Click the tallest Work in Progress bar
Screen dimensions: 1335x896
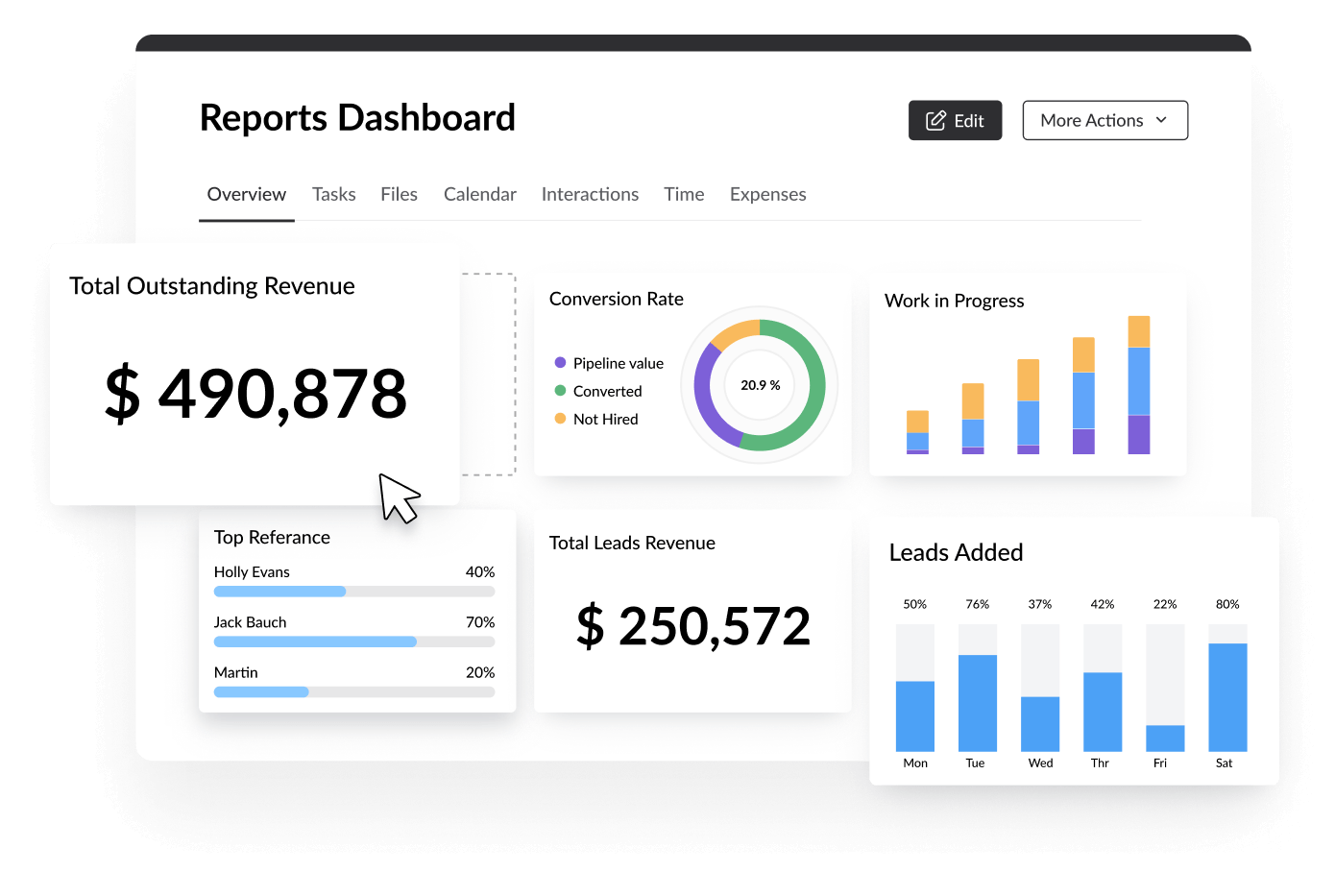[1138, 385]
